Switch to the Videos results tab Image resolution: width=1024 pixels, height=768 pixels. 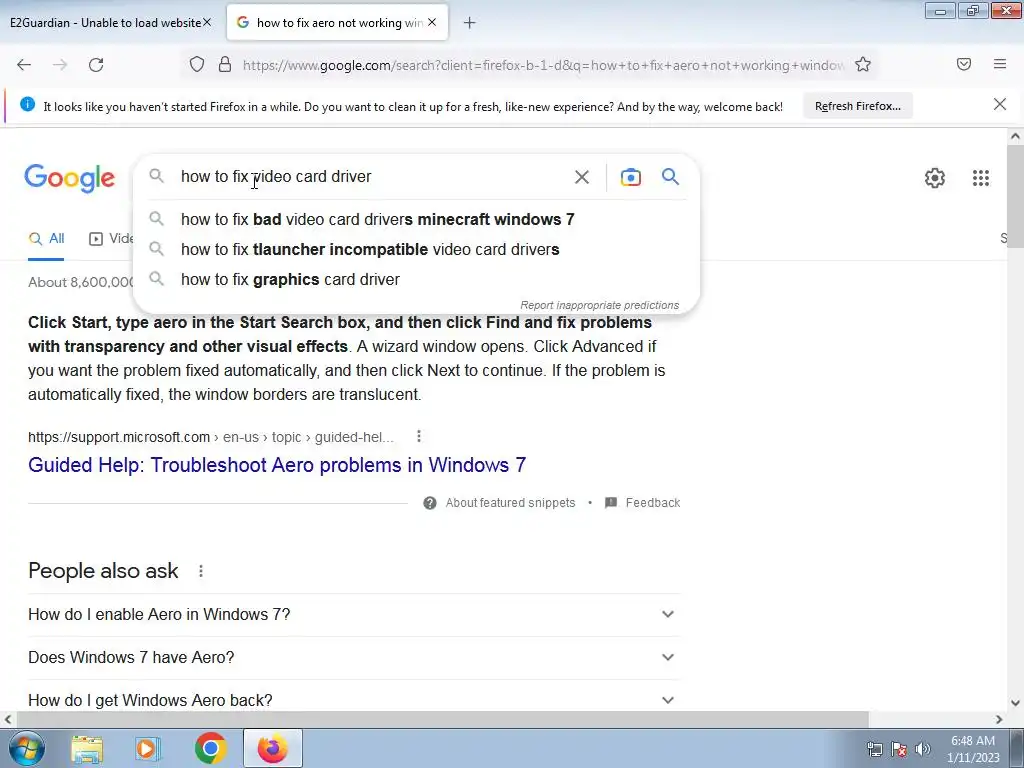click(x=111, y=239)
